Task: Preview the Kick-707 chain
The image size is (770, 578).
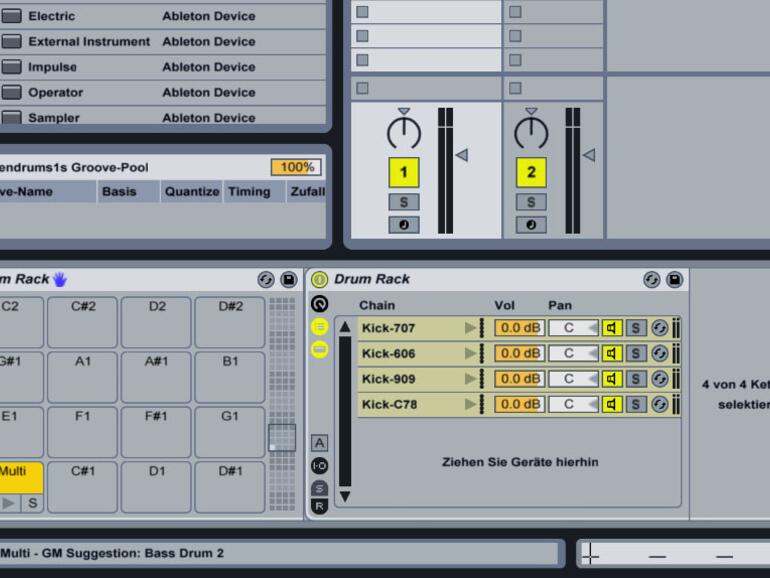Action: click(x=470, y=328)
